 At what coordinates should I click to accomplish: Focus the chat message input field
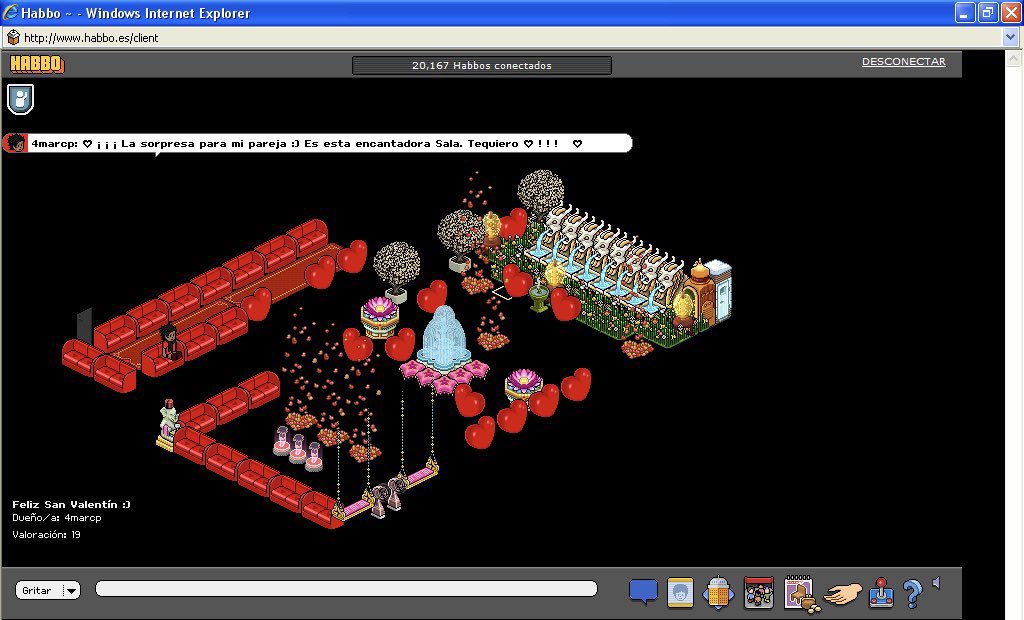[x=346, y=589]
